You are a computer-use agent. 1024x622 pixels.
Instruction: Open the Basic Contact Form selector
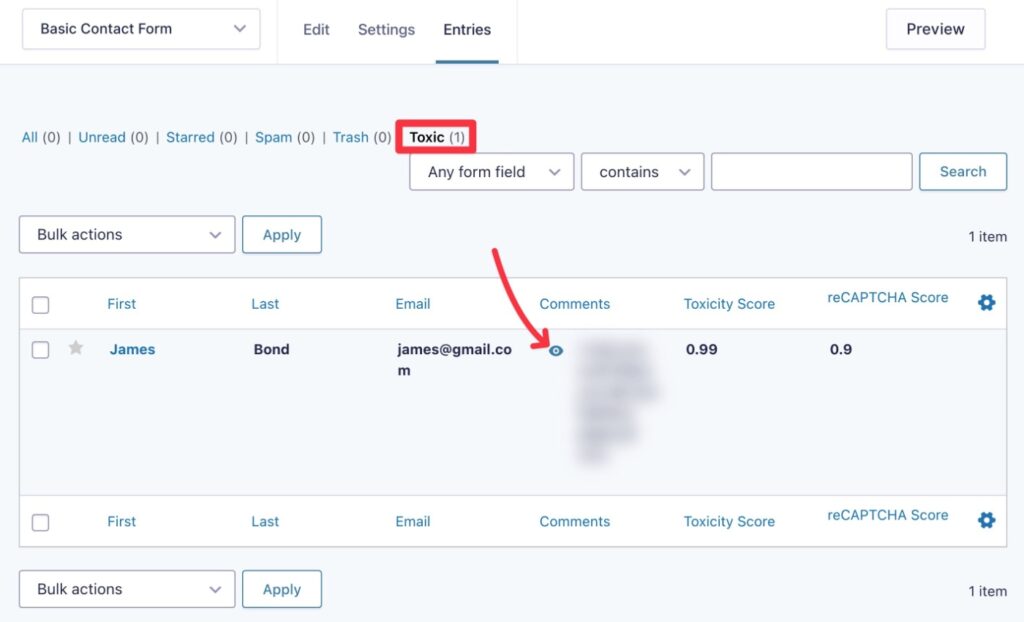[x=140, y=29]
